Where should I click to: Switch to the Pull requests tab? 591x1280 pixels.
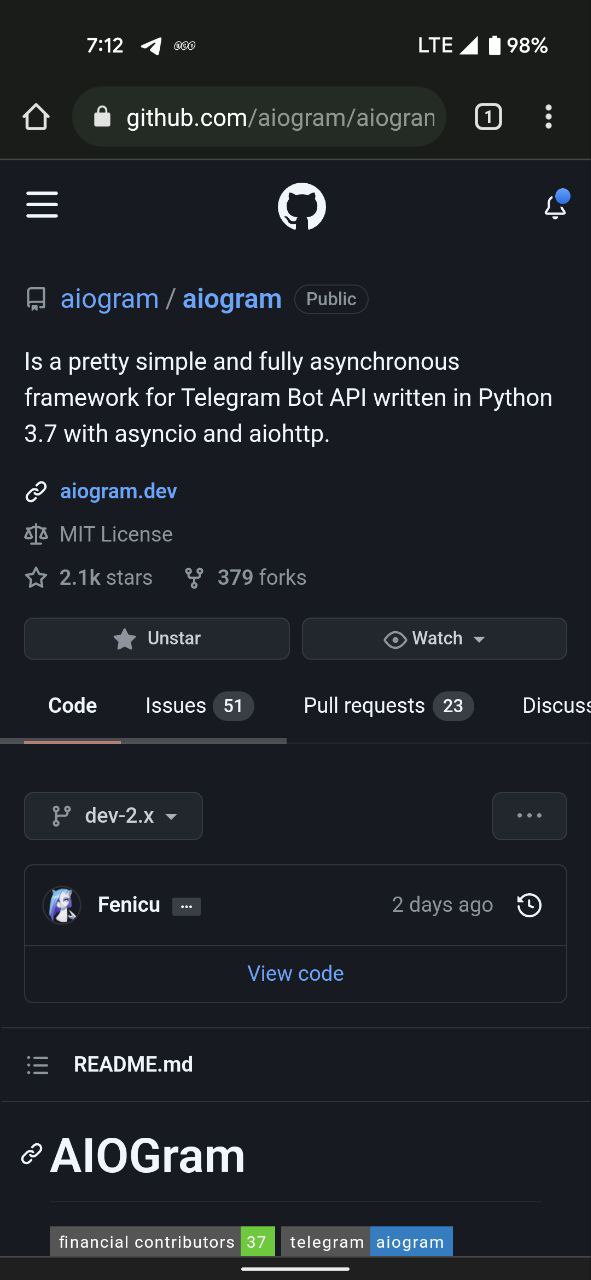click(x=388, y=706)
